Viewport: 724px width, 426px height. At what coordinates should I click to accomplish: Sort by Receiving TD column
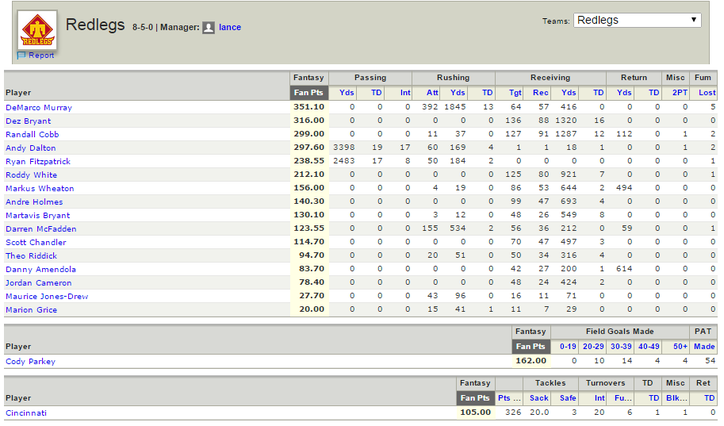pos(598,93)
